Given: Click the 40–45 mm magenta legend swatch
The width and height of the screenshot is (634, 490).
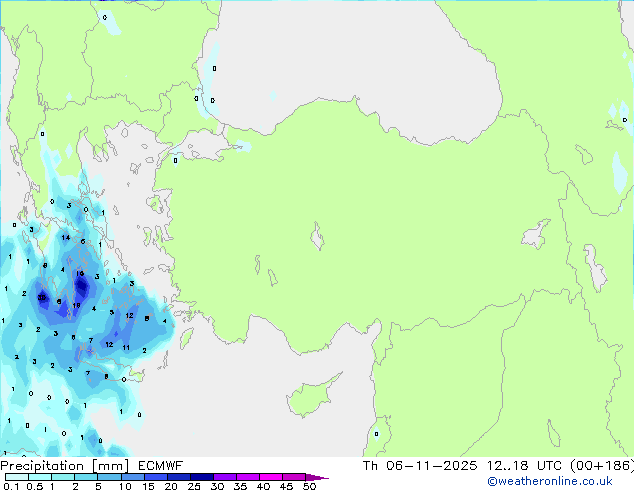Looking at the screenshot, I should [x=271, y=477].
